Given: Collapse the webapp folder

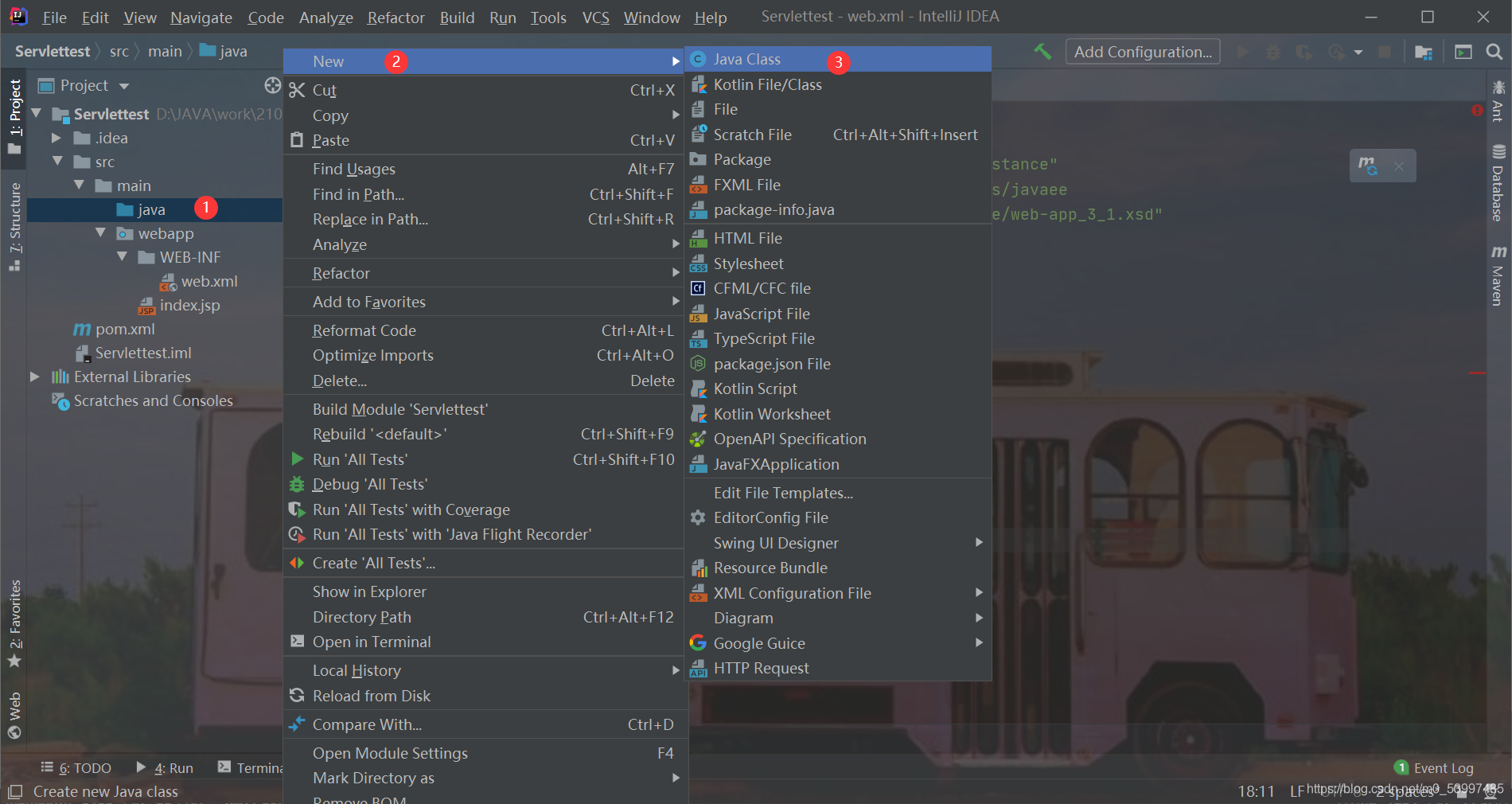Looking at the screenshot, I should click(x=100, y=233).
